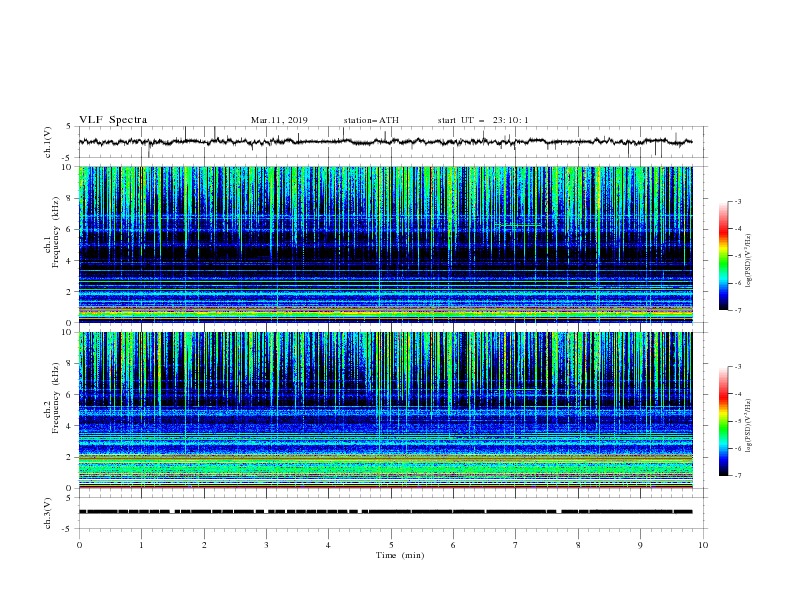Image resolution: width=792 pixels, height=612 pixels.
Task: Click the '-3' value on upper color bar
Action: point(737,201)
